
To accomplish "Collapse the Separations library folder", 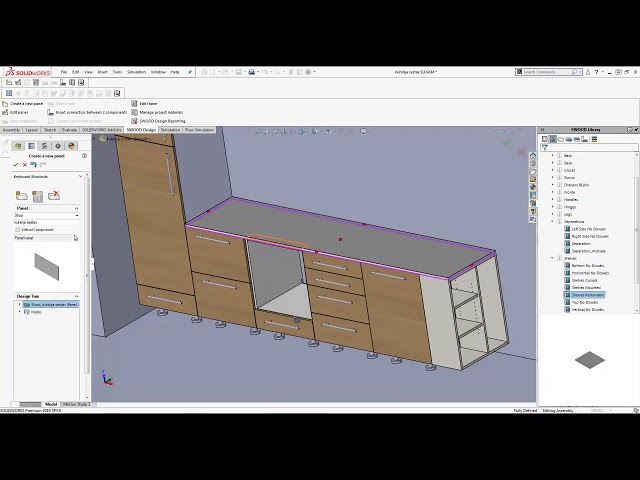I will click(x=553, y=222).
